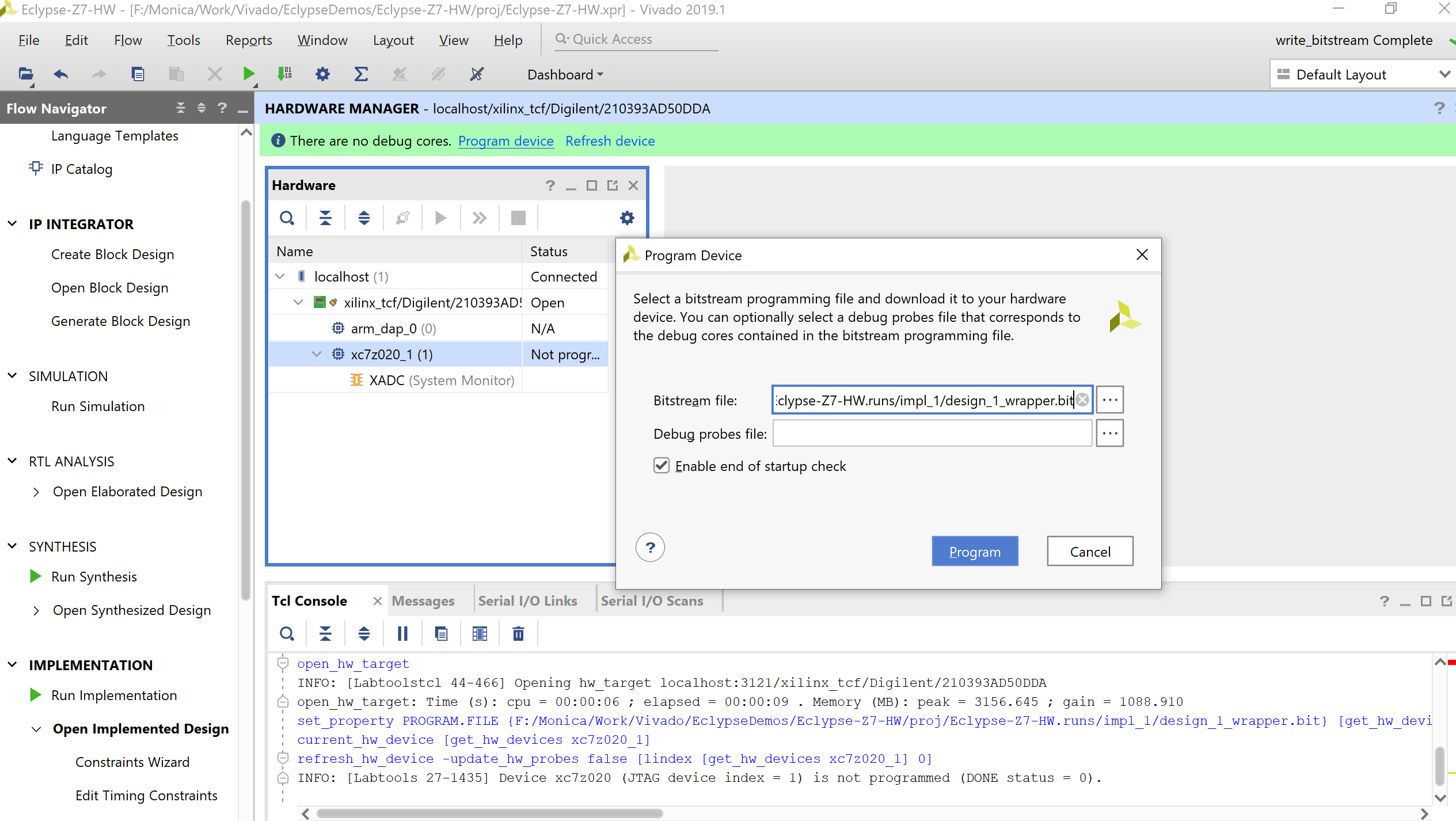Switch to Serial I/O Links tab
Viewport: 1456px width, 821px height.
point(527,600)
